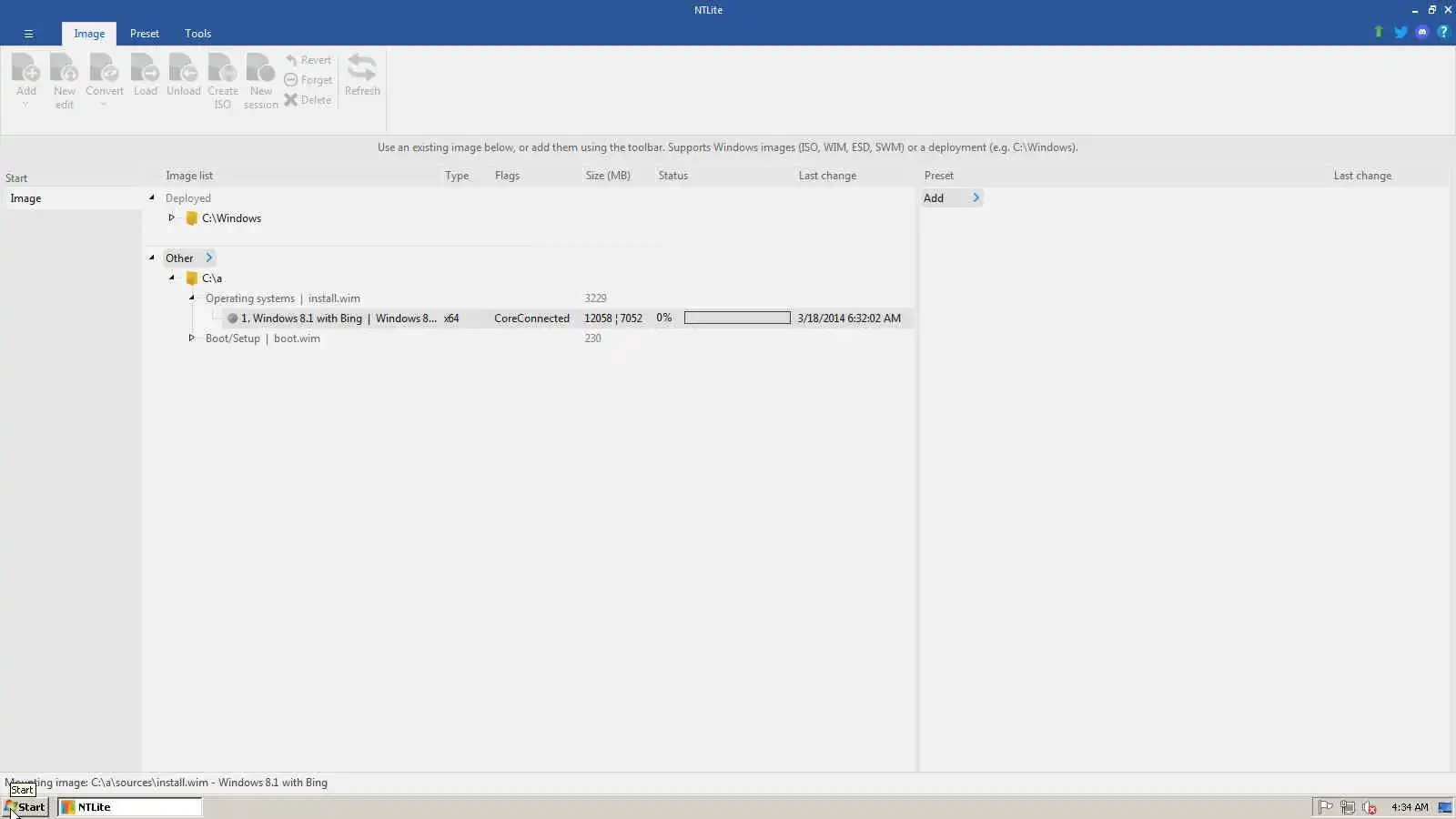
Task: Click the Revert toolbar button
Action: coord(308,60)
